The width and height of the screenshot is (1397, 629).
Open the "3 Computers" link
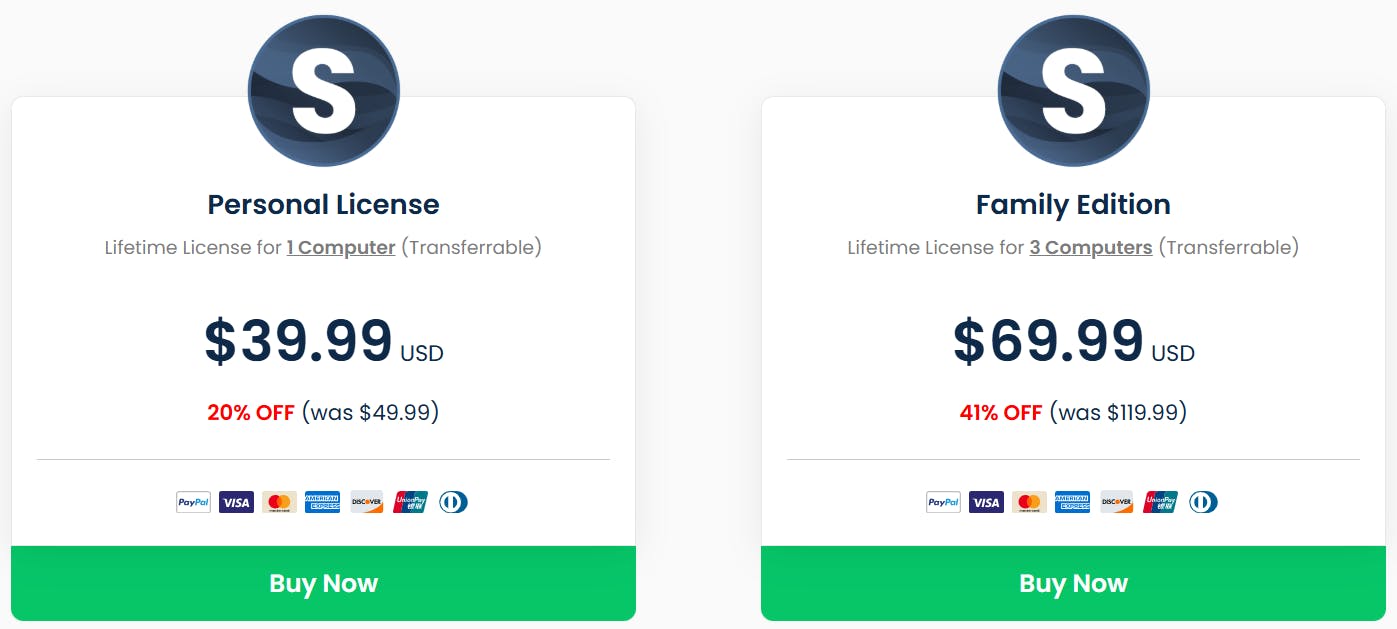(x=1091, y=247)
